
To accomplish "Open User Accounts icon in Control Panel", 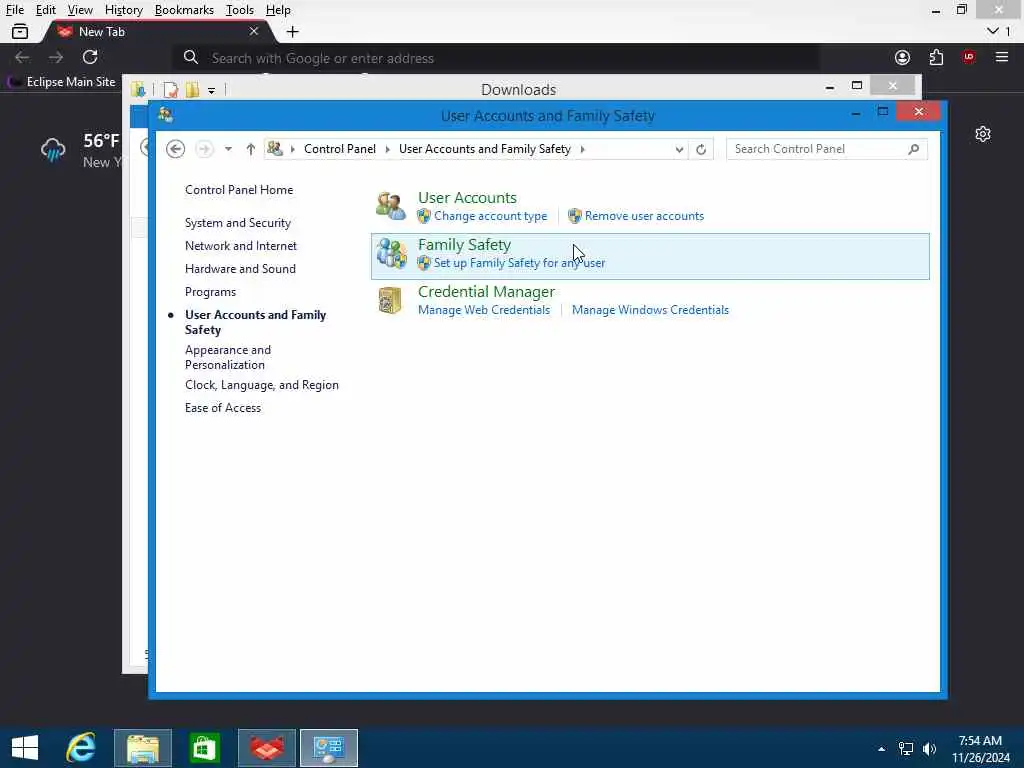I will (391, 206).
